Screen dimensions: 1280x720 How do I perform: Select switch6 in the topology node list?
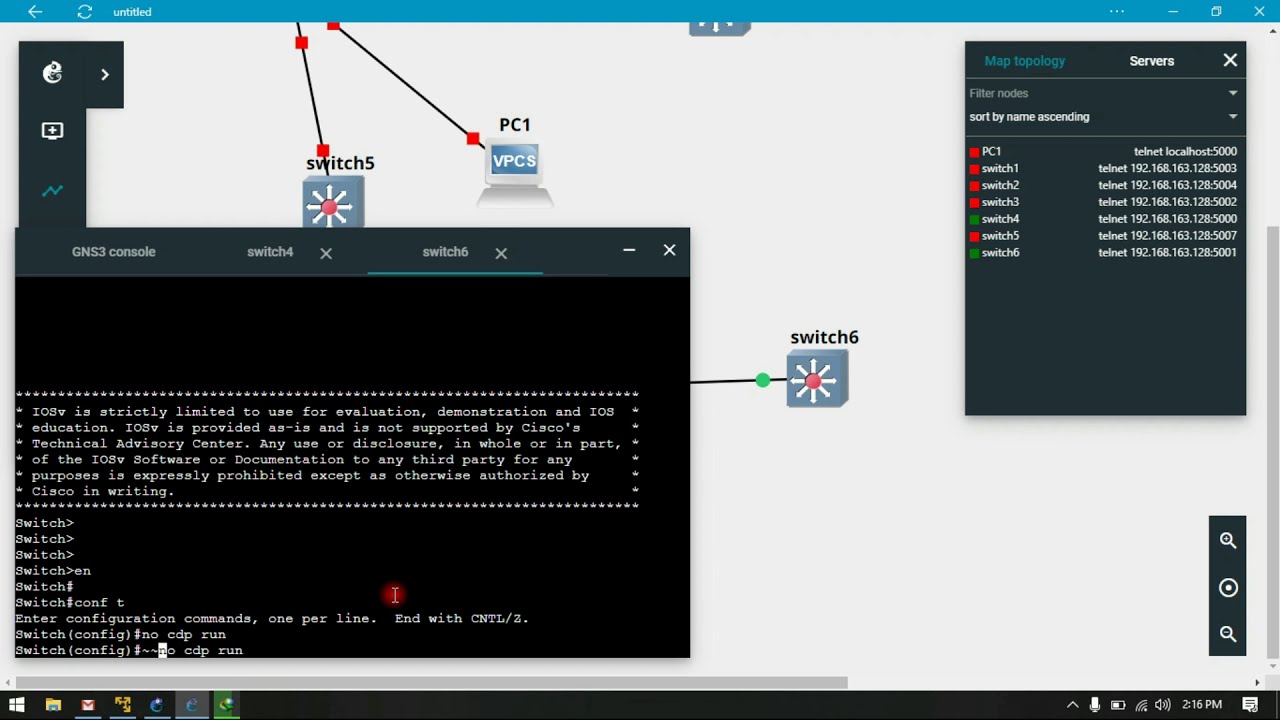[1000, 253]
